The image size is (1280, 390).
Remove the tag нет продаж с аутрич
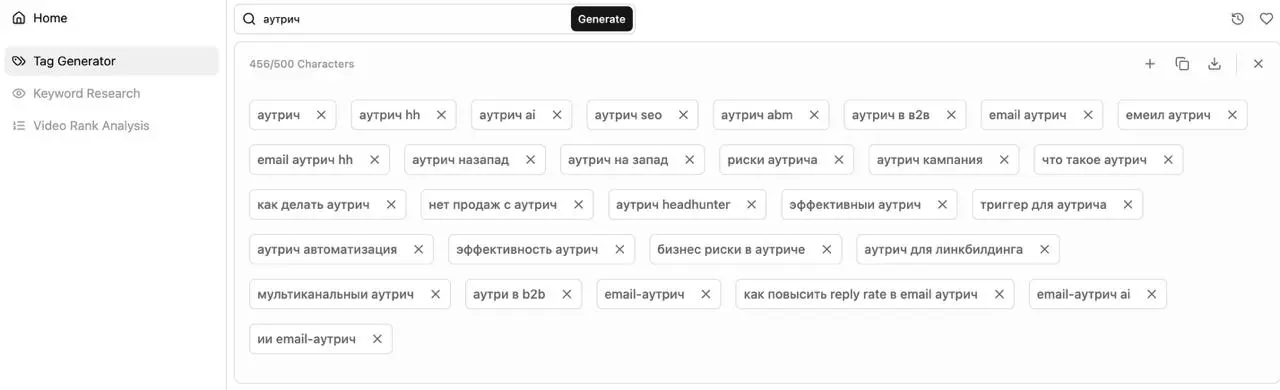578,204
